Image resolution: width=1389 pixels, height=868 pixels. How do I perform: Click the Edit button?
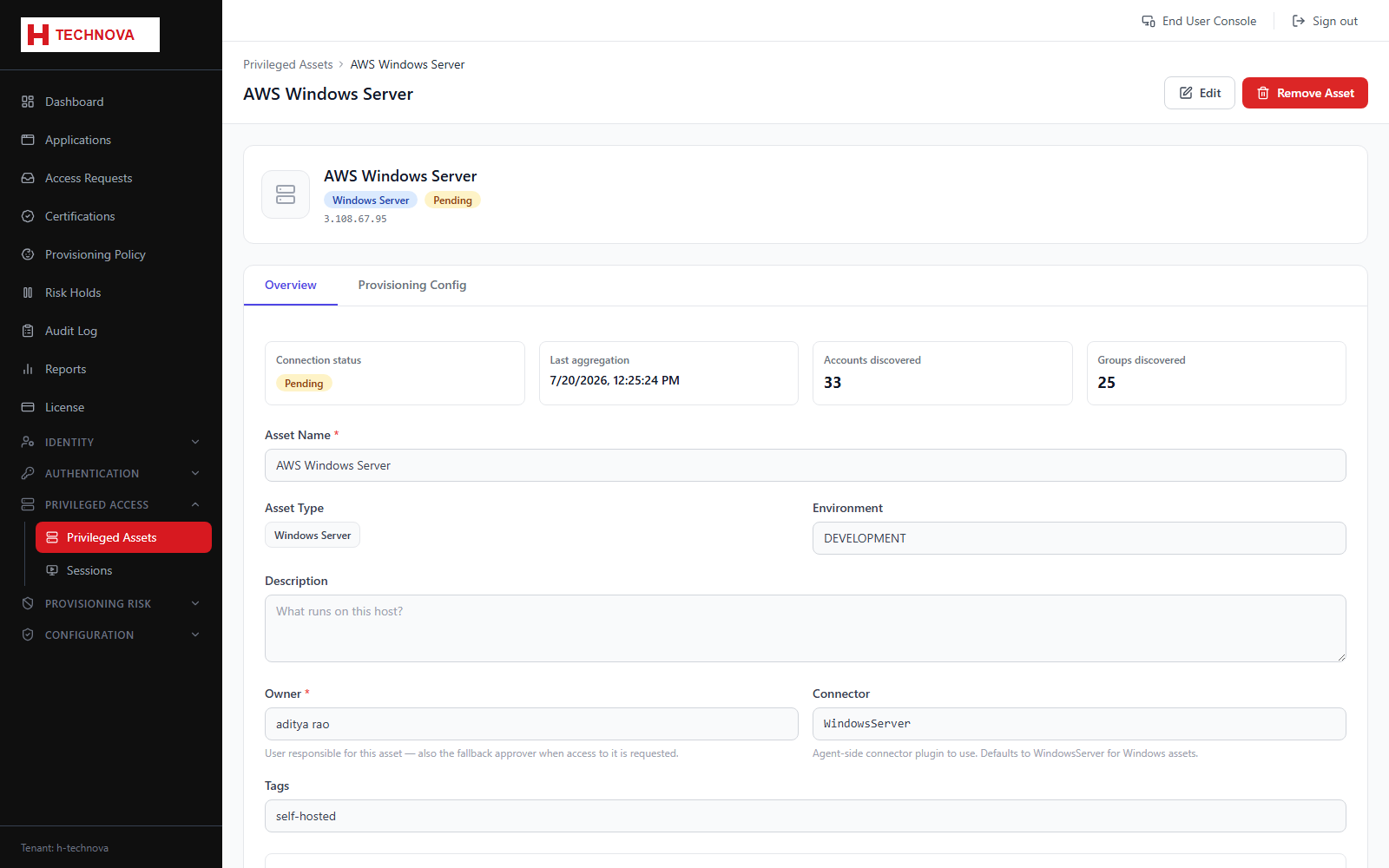click(1200, 93)
